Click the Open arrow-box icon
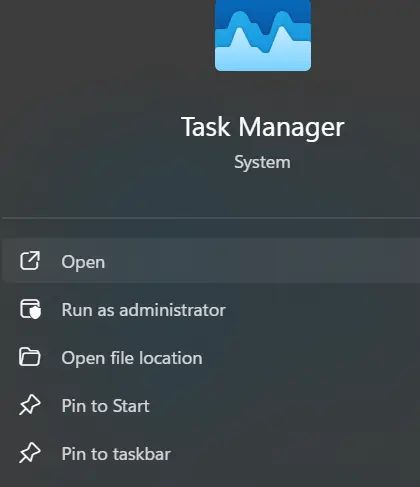 pyautogui.click(x=30, y=261)
